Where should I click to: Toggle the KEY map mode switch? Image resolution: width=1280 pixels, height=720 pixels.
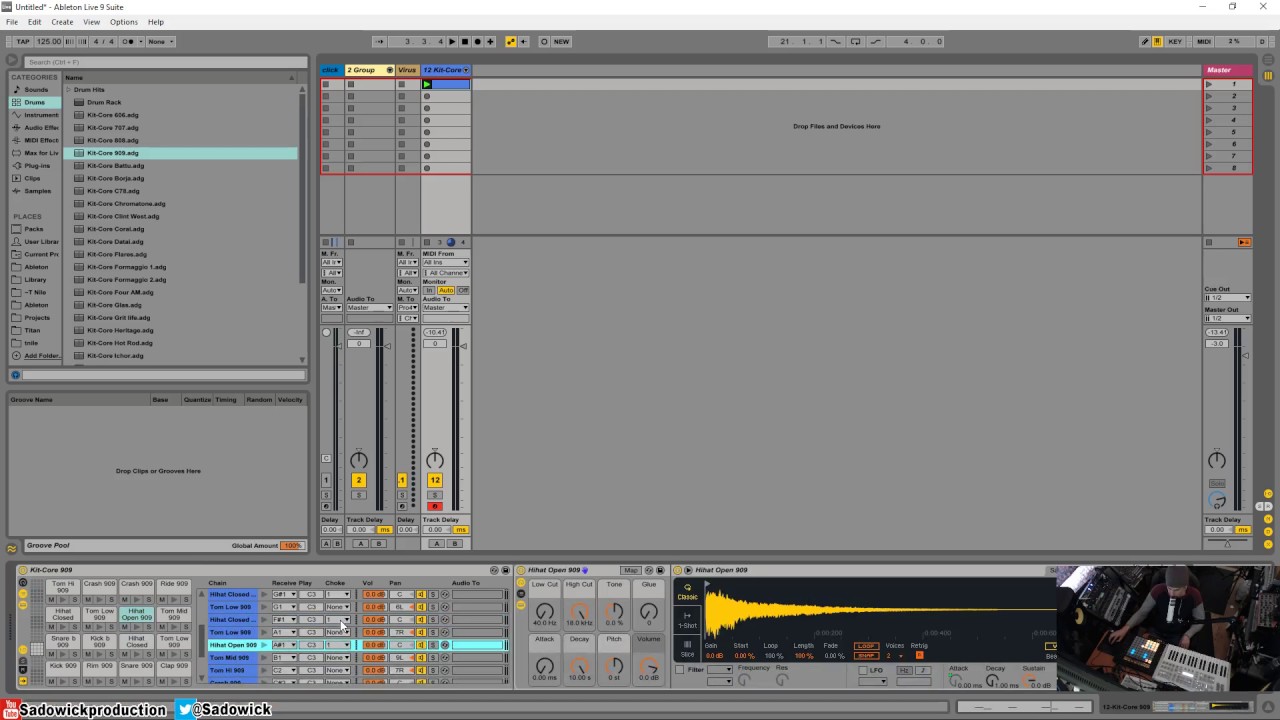1175,41
